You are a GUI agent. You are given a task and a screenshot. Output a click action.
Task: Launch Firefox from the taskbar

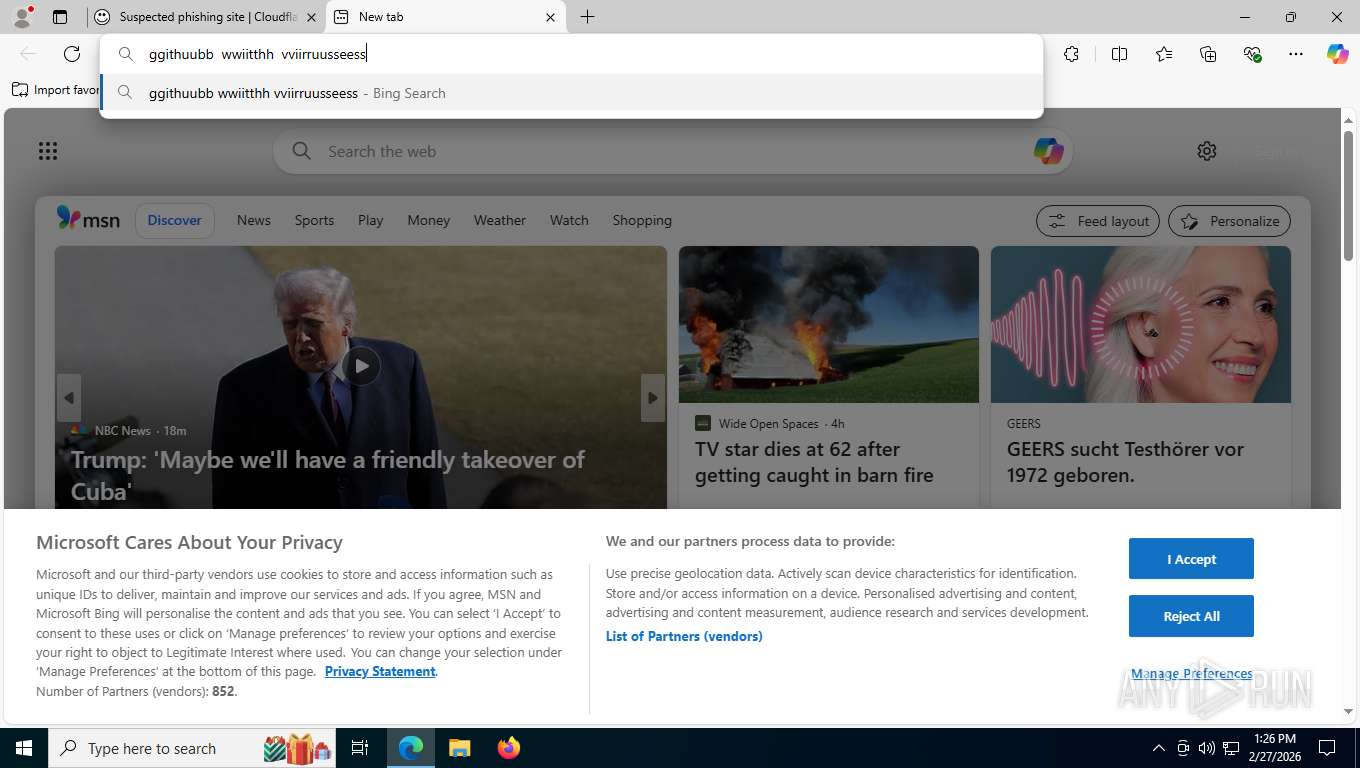(x=509, y=748)
